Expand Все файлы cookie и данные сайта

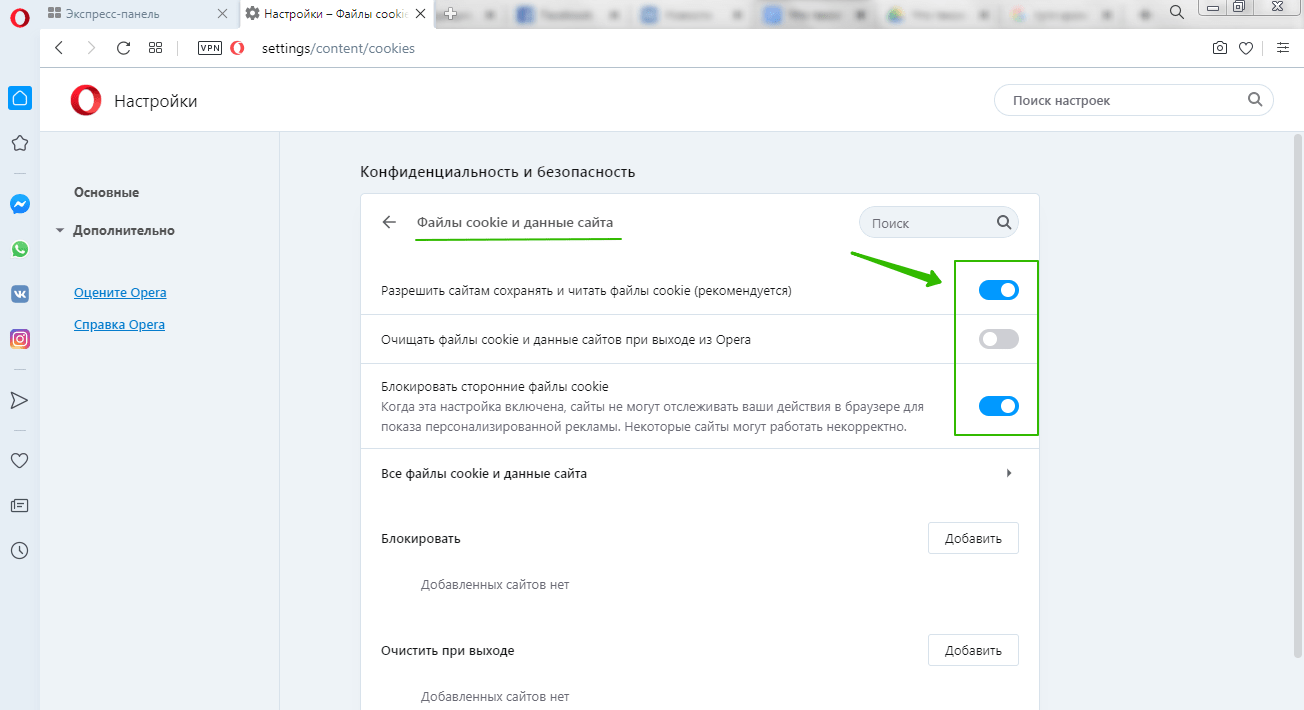[699, 473]
